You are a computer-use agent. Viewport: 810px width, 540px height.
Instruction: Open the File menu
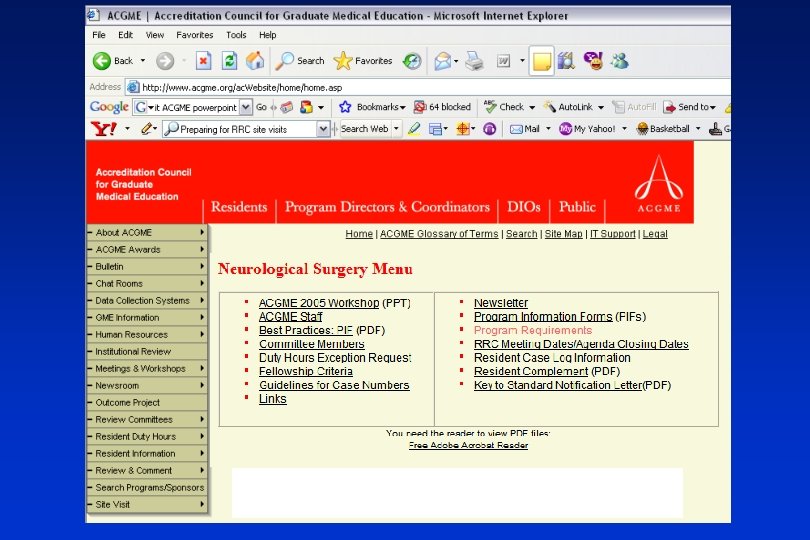click(x=99, y=35)
